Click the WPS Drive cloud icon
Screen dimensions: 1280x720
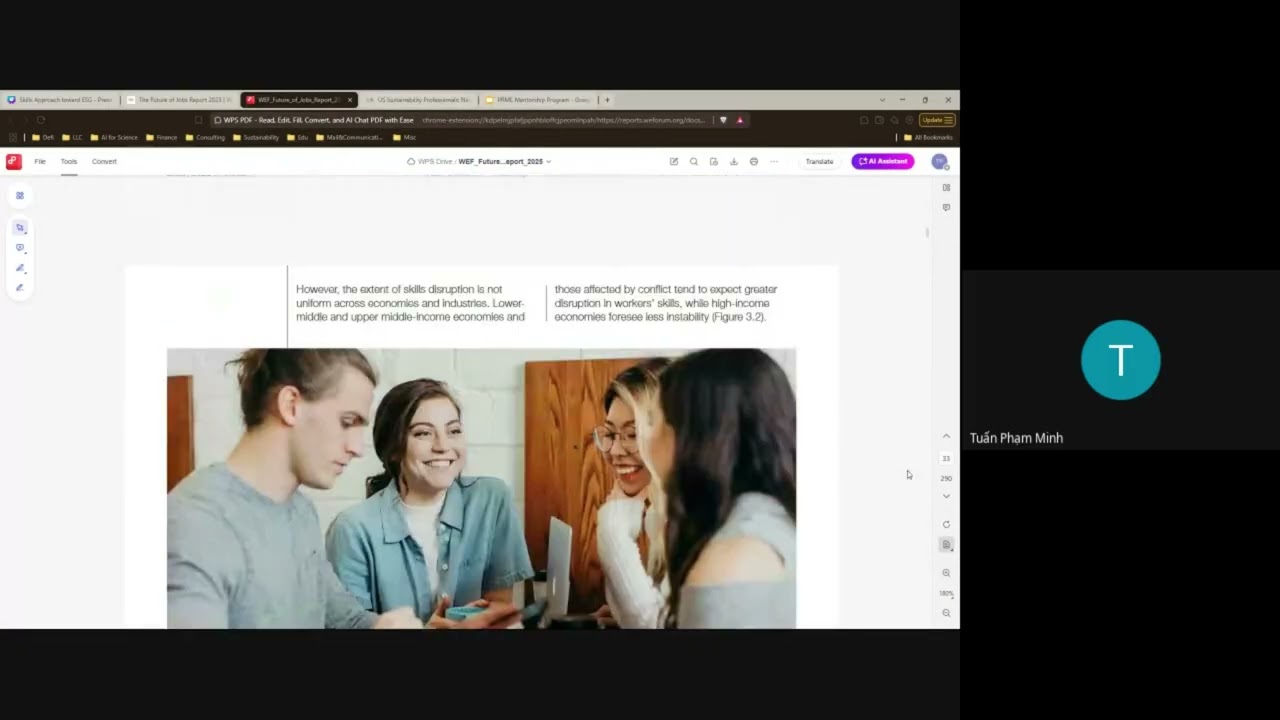click(411, 161)
